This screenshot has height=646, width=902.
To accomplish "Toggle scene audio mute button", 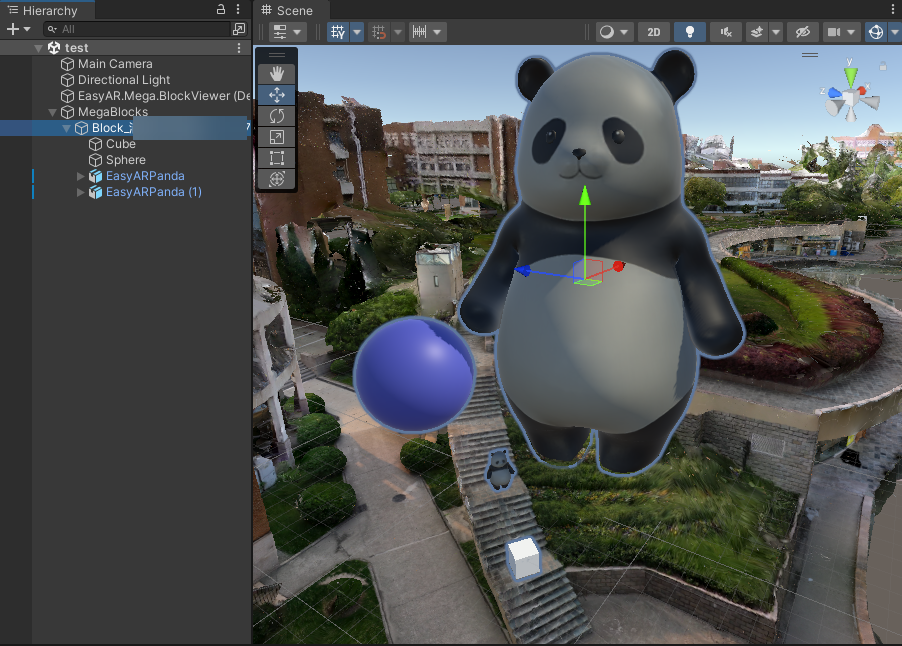I will pyautogui.click(x=725, y=32).
